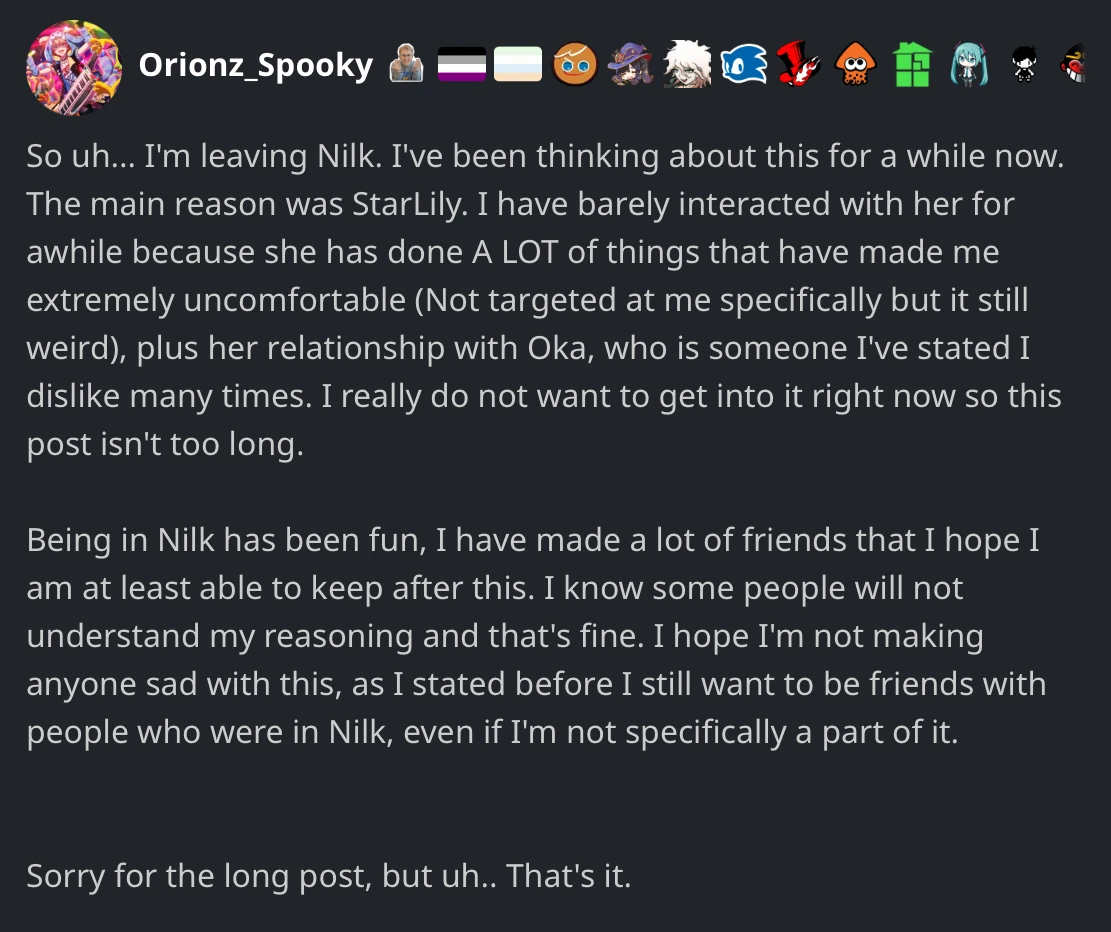Click the white-haired anime character badge
This screenshot has width=1111, height=932.
687,66
